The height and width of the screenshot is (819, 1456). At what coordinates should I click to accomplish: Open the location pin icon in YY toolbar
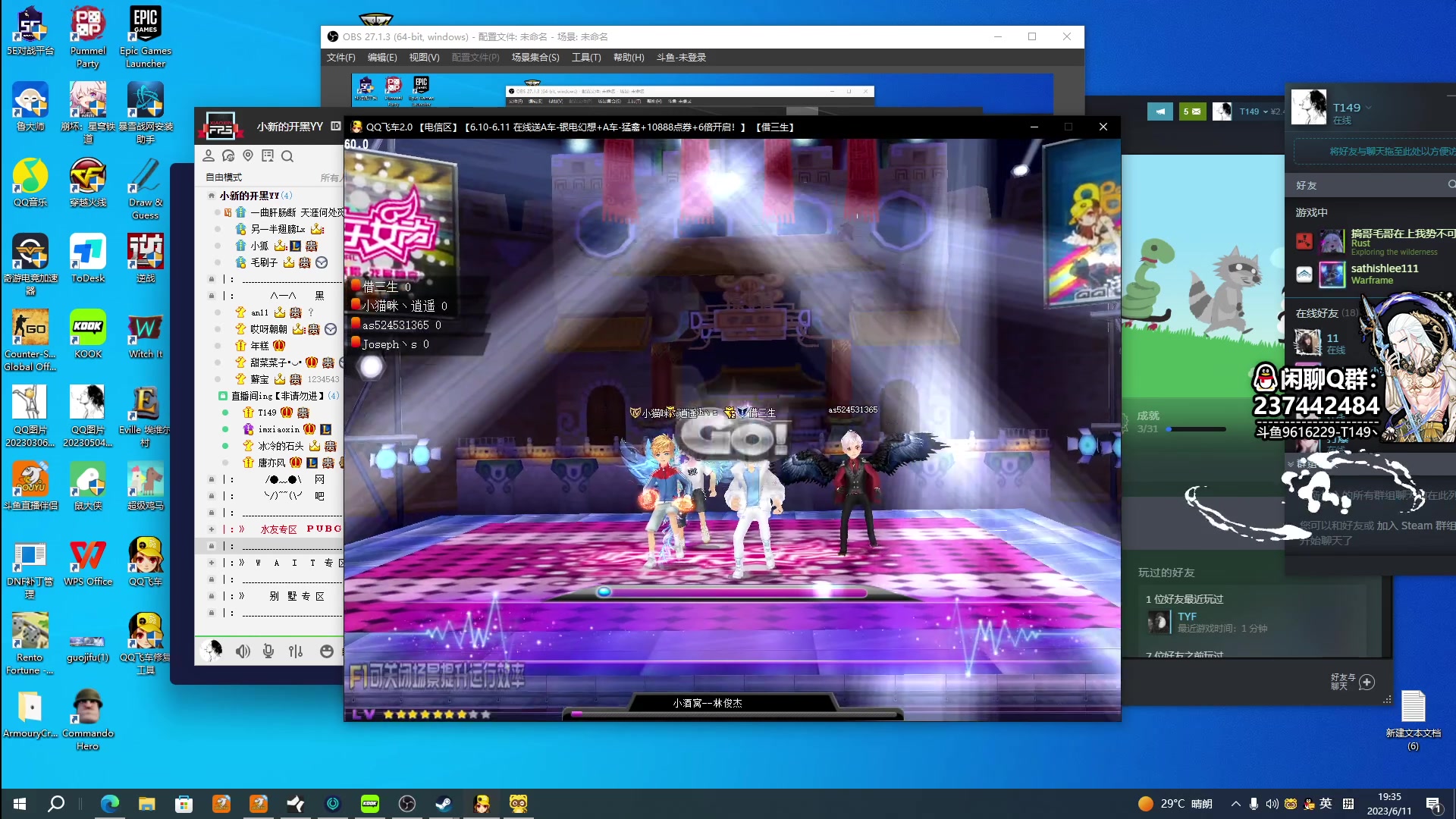(248, 155)
